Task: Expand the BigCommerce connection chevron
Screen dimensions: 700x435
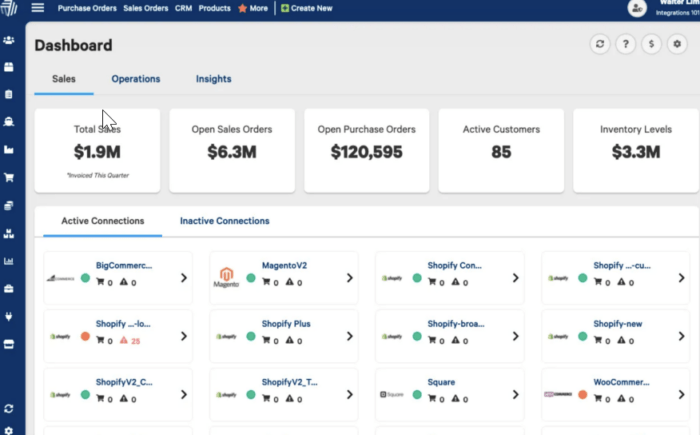Action: 184,279
